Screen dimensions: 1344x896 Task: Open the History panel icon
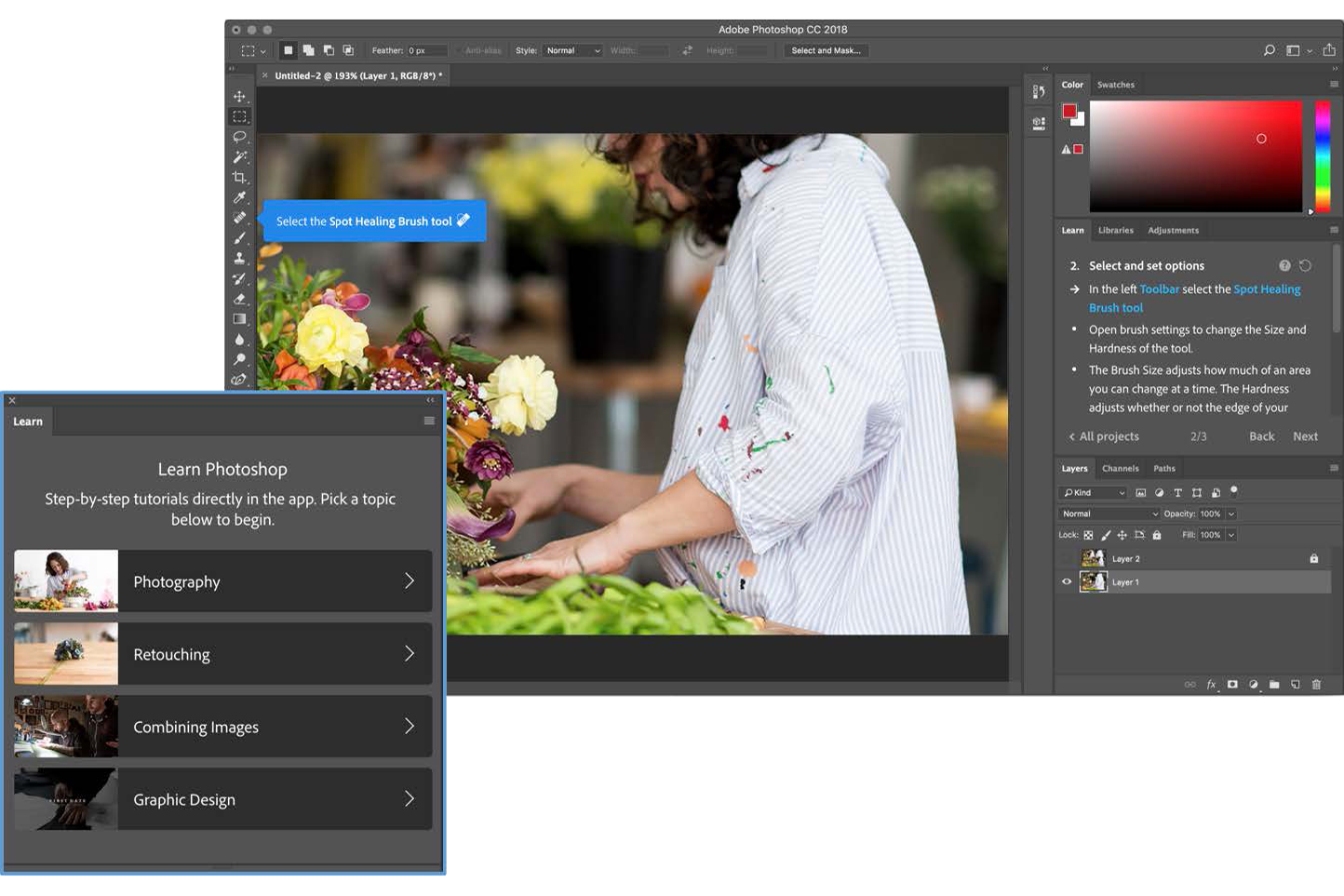1039,91
